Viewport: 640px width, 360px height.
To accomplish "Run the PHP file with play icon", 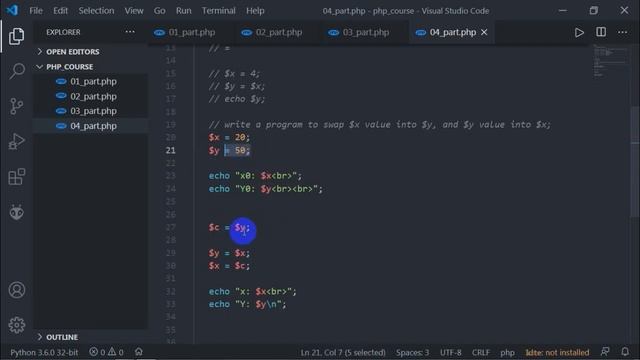I will (x=579, y=32).
